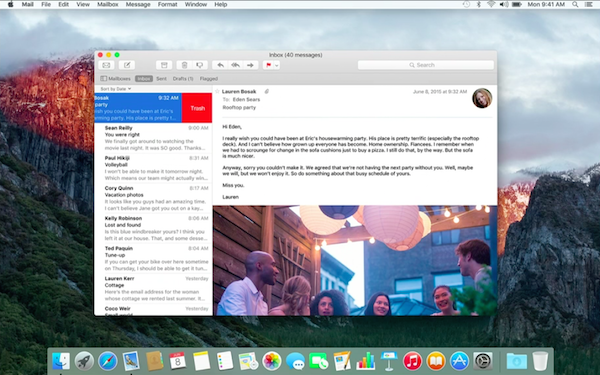Viewport: 600px width, 375px height.
Task: Open Launchpad from the Dock
Action: pos(84,360)
